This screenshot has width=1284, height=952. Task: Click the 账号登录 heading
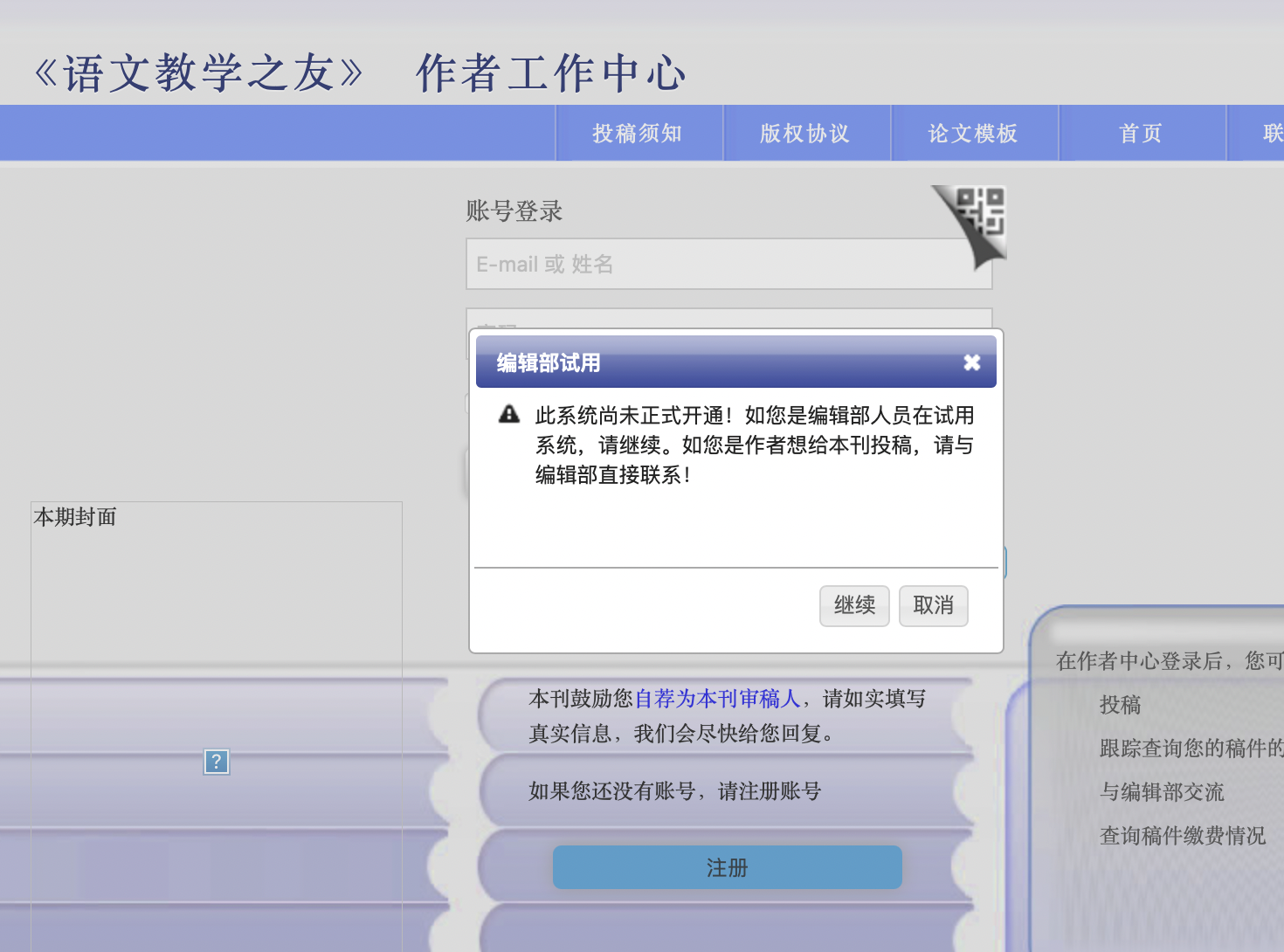(514, 211)
